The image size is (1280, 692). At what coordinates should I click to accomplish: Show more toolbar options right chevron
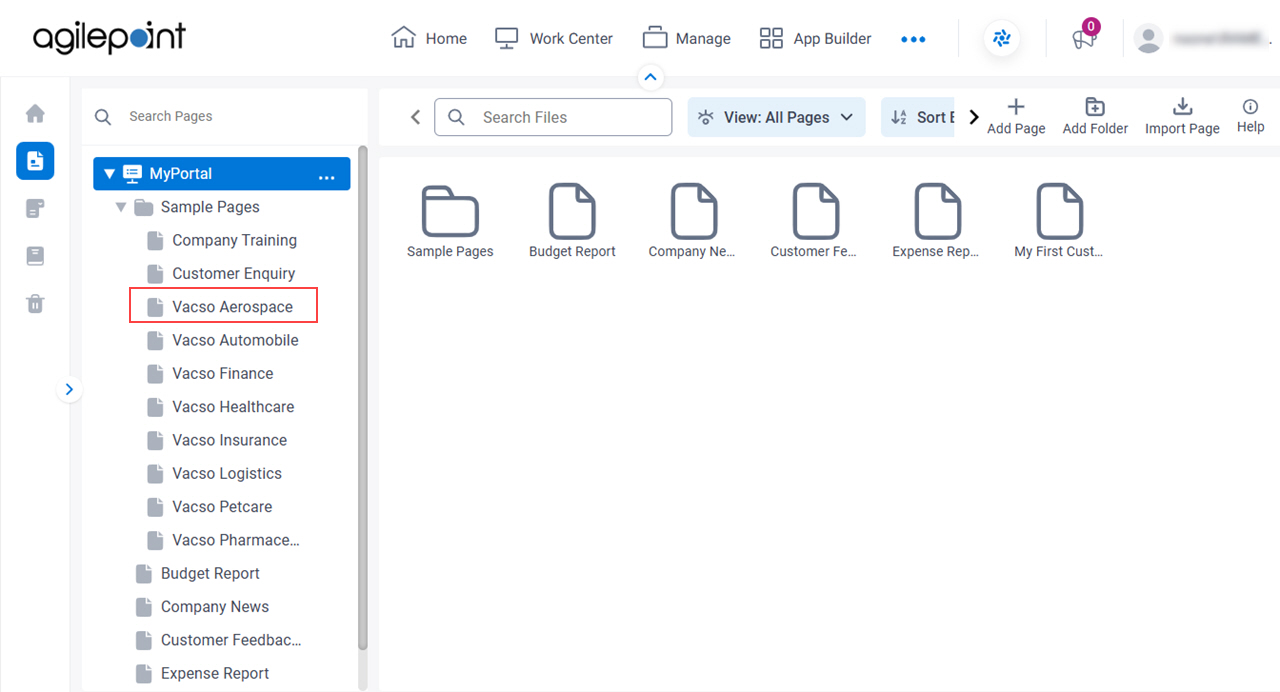point(974,117)
